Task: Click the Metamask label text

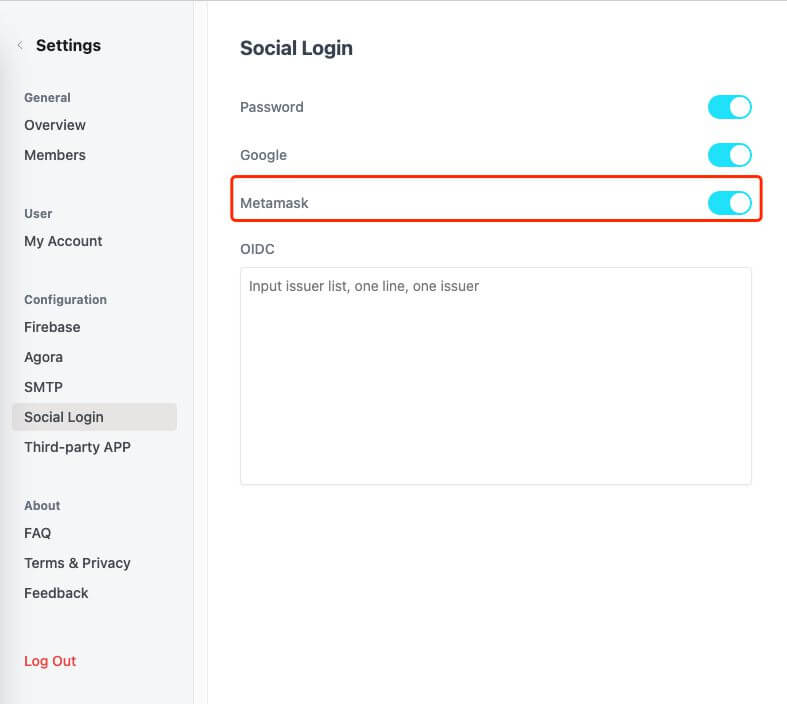Action: (274, 203)
